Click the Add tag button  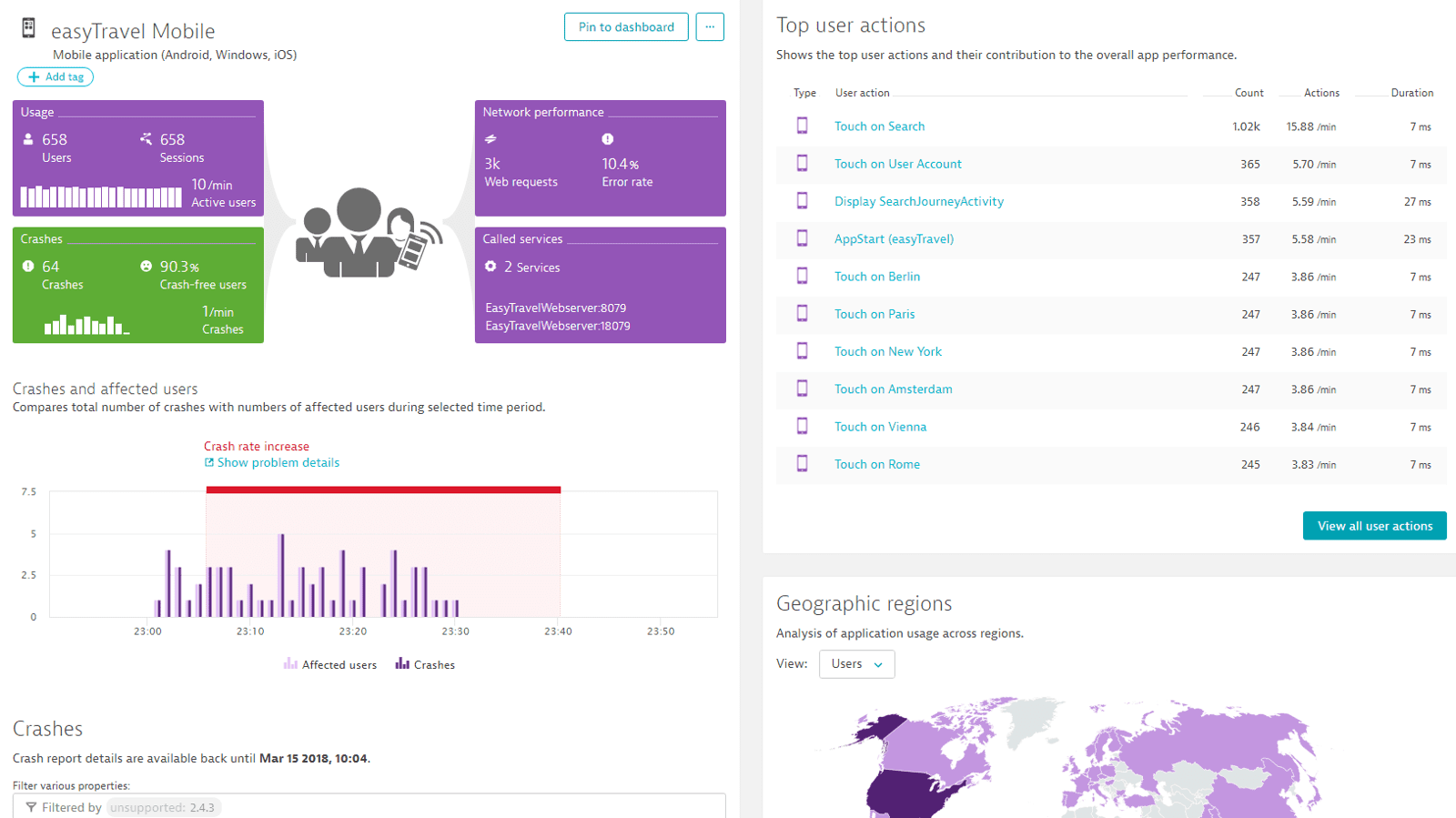(56, 77)
